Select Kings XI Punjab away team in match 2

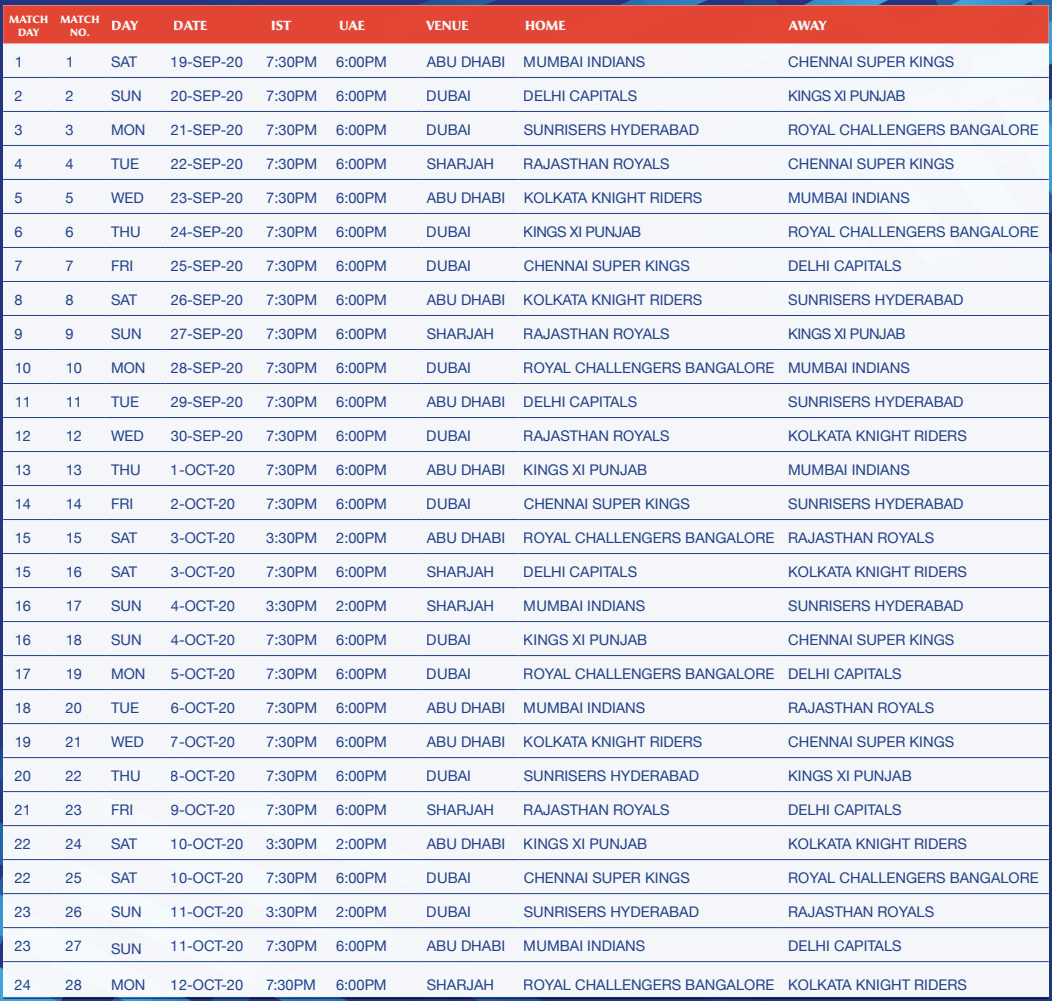846,96
